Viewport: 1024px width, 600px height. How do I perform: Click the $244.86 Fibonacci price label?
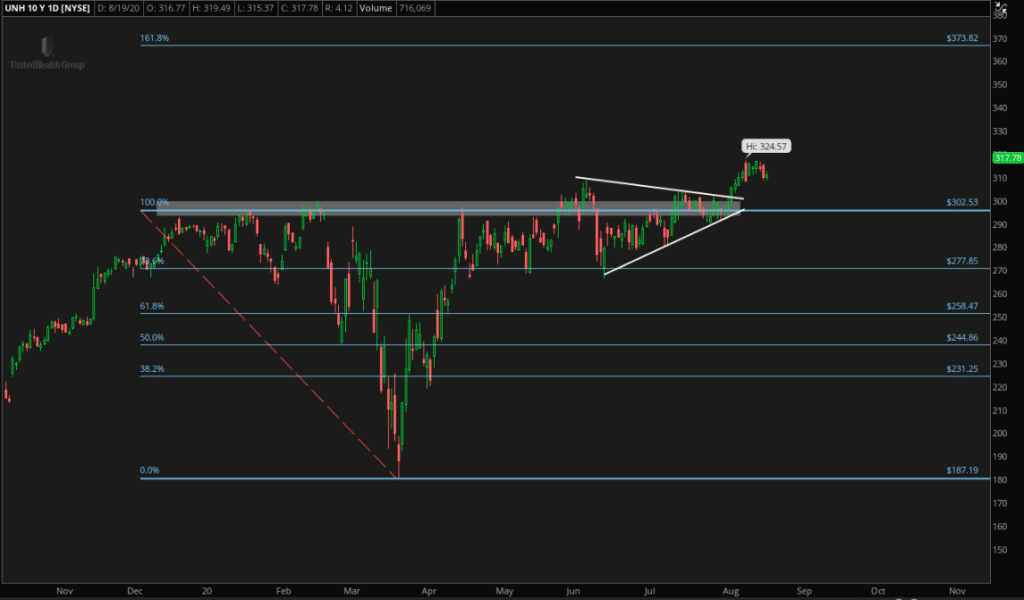click(962, 338)
